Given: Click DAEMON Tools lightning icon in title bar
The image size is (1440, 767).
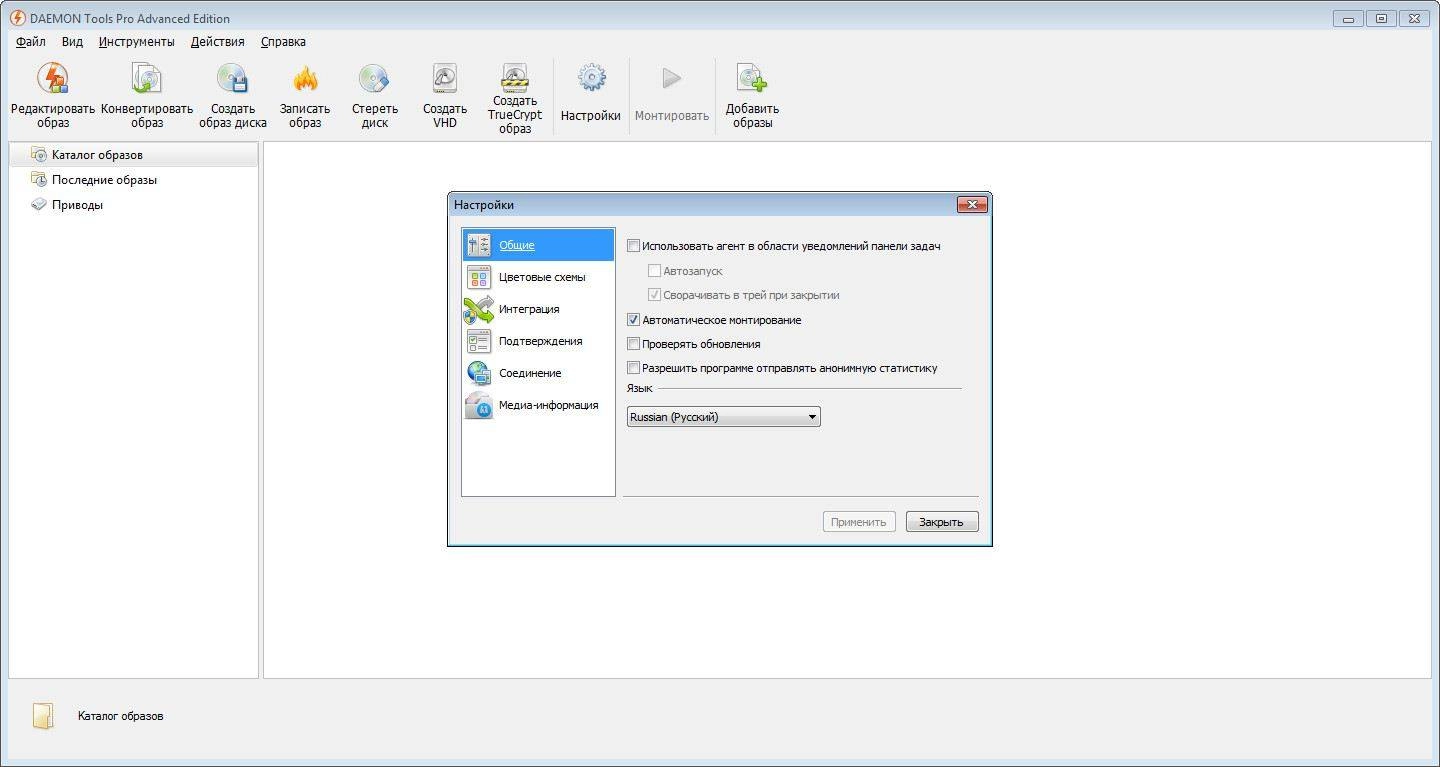Looking at the screenshot, I should [x=17, y=18].
